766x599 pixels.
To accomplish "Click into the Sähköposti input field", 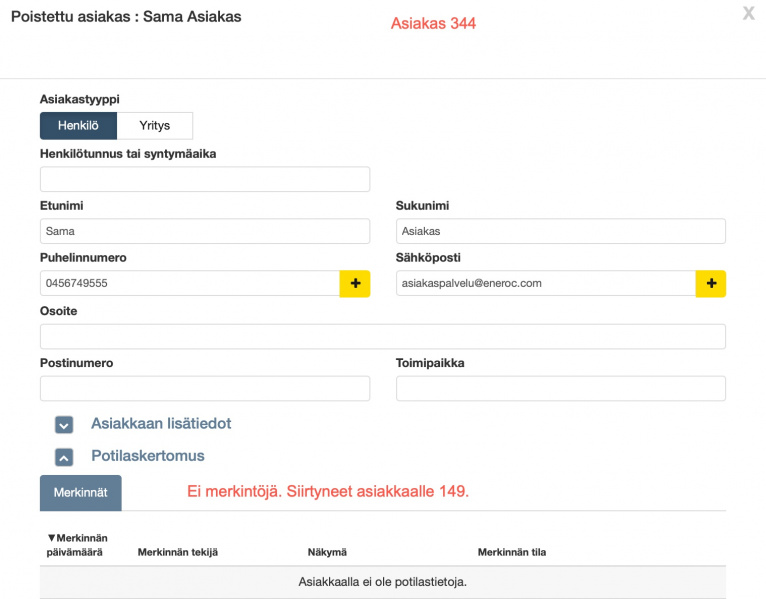I will point(545,284).
